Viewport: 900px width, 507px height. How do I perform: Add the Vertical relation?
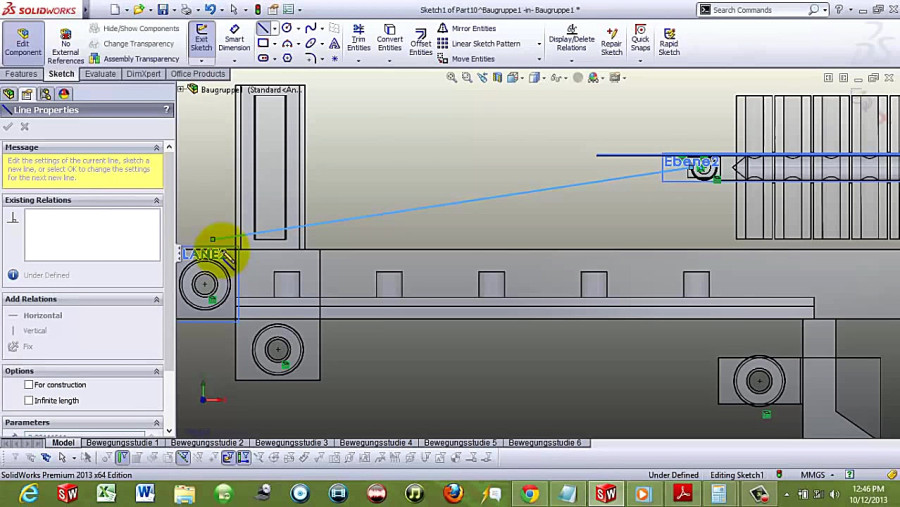tap(28, 331)
